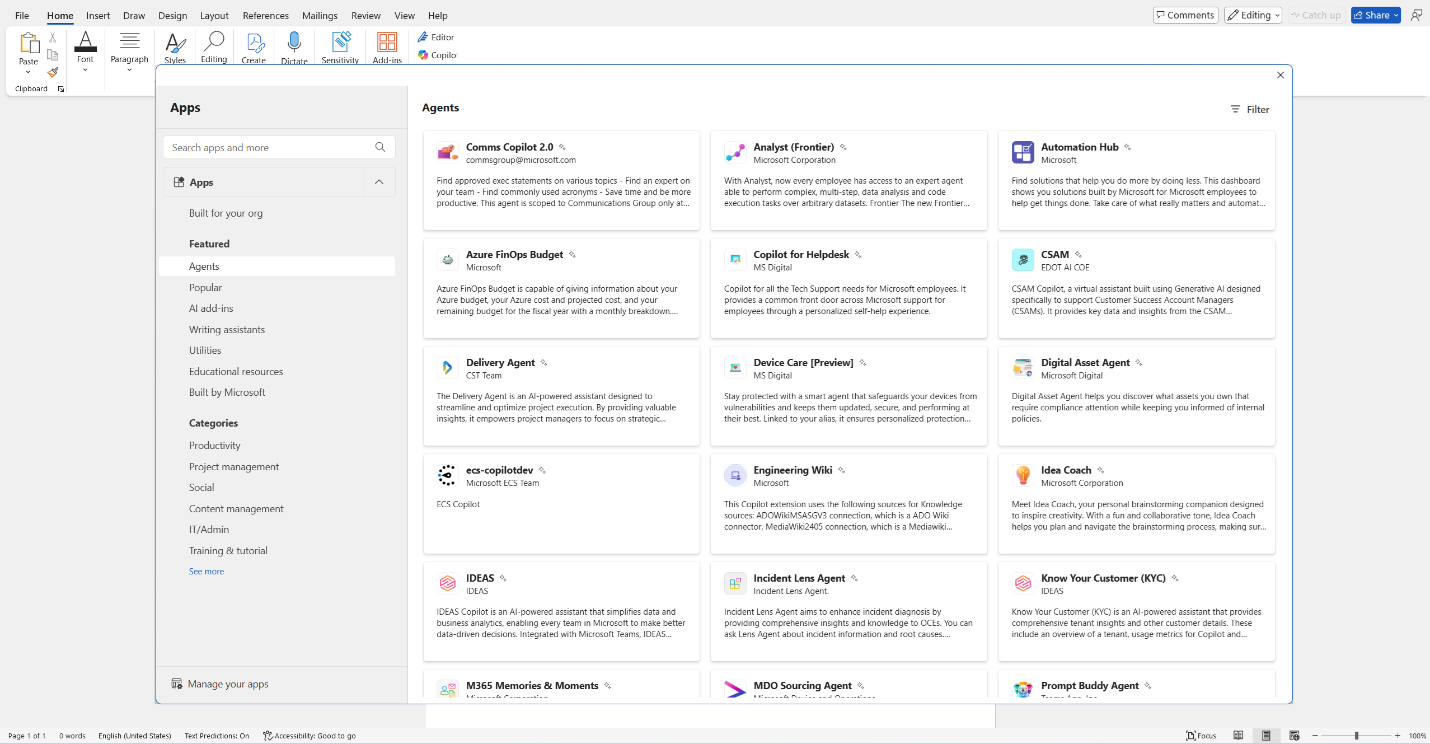
Task: Click the Know Your Customer app icon
Action: coord(1022,584)
